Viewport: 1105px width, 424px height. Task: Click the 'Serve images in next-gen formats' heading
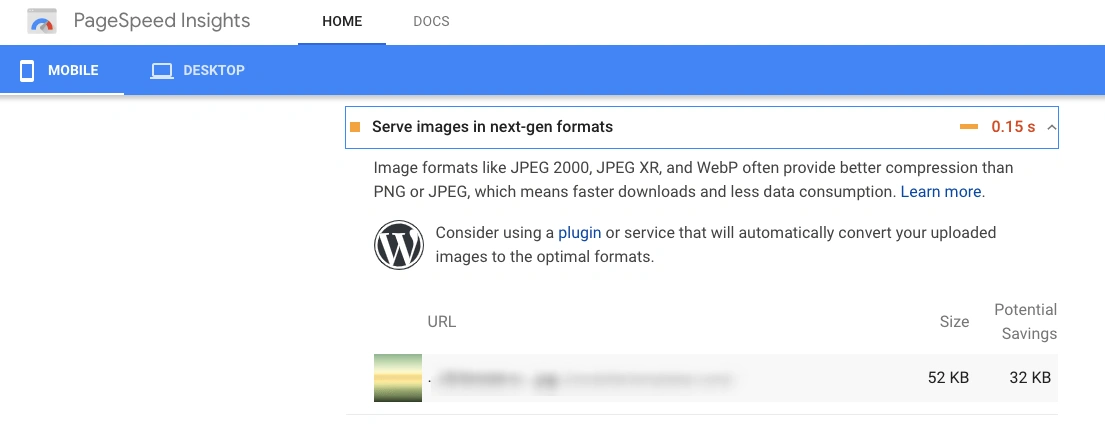[492, 127]
